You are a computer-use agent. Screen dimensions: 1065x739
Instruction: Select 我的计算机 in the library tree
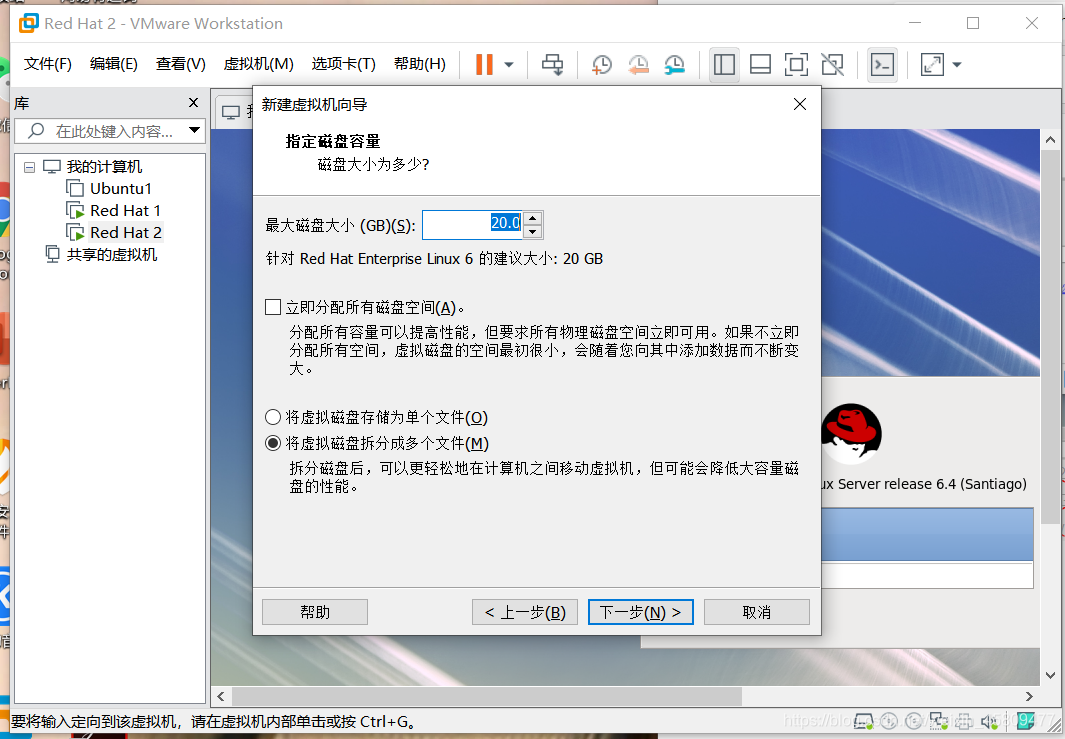tap(104, 166)
